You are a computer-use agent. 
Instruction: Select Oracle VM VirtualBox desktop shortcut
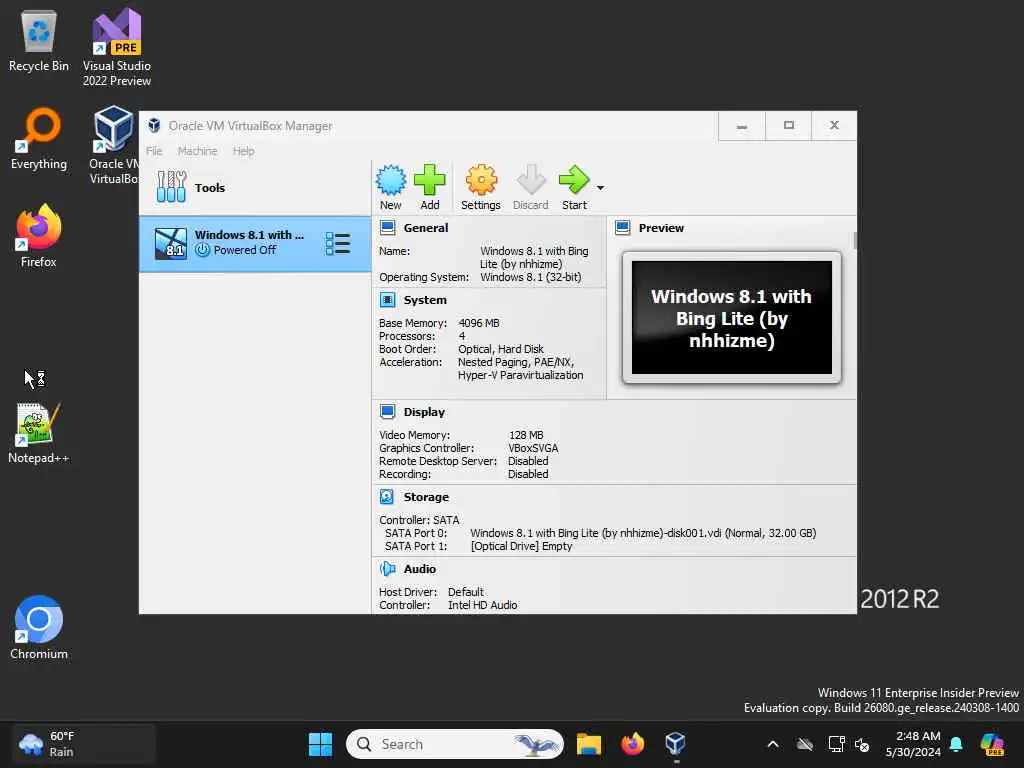pyautogui.click(x=113, y=145)
